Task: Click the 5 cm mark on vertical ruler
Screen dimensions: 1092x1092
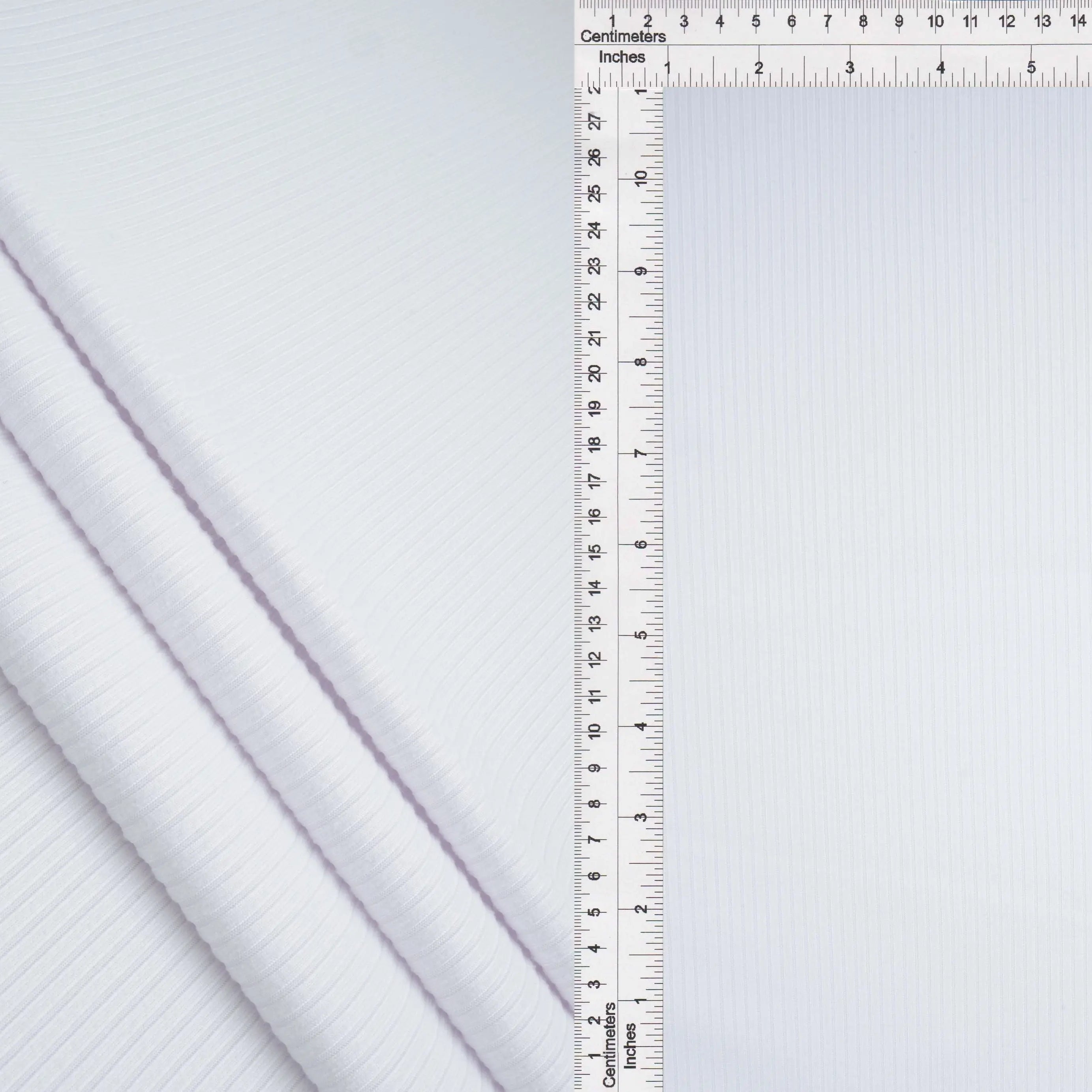Action: pyautogui.click(x=595, y=912)
